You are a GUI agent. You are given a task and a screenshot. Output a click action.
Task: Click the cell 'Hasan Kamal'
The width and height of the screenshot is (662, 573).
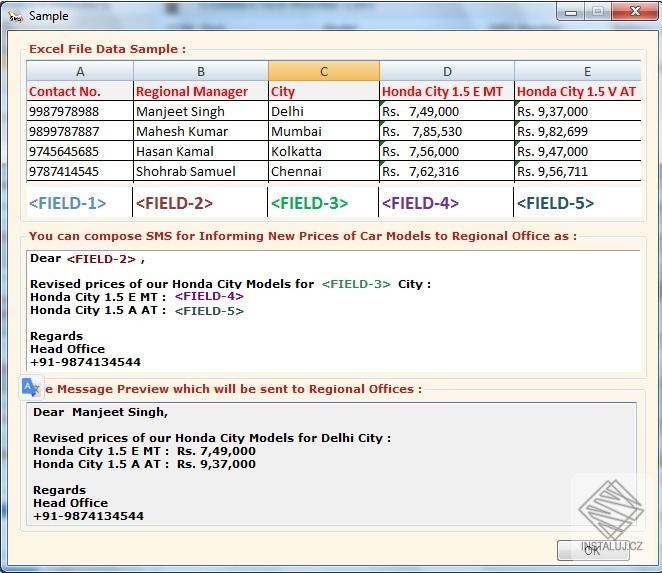201,151
